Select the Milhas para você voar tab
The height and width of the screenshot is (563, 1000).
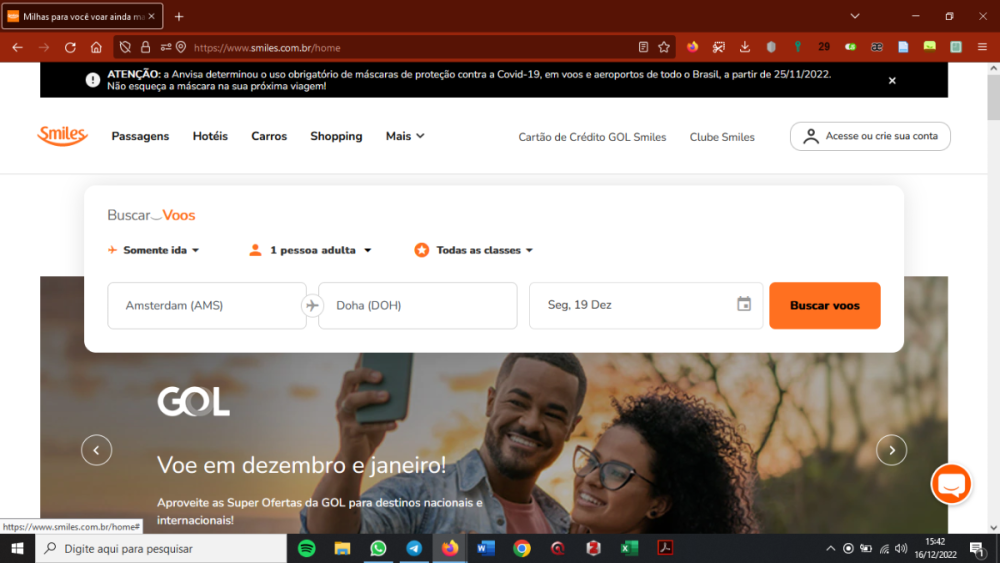tap(82, 17)
